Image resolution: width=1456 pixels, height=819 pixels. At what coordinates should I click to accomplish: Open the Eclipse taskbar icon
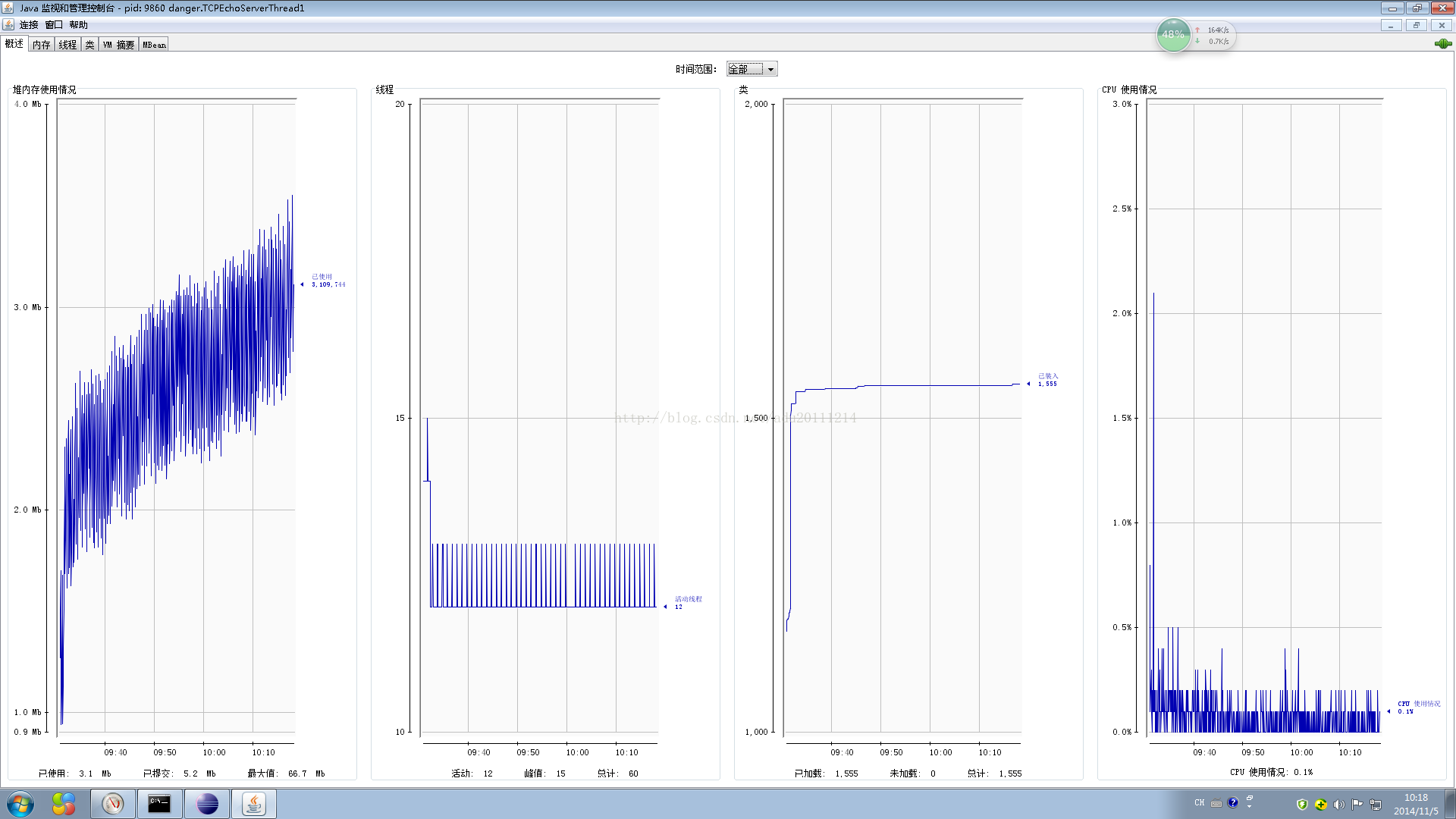207,803
